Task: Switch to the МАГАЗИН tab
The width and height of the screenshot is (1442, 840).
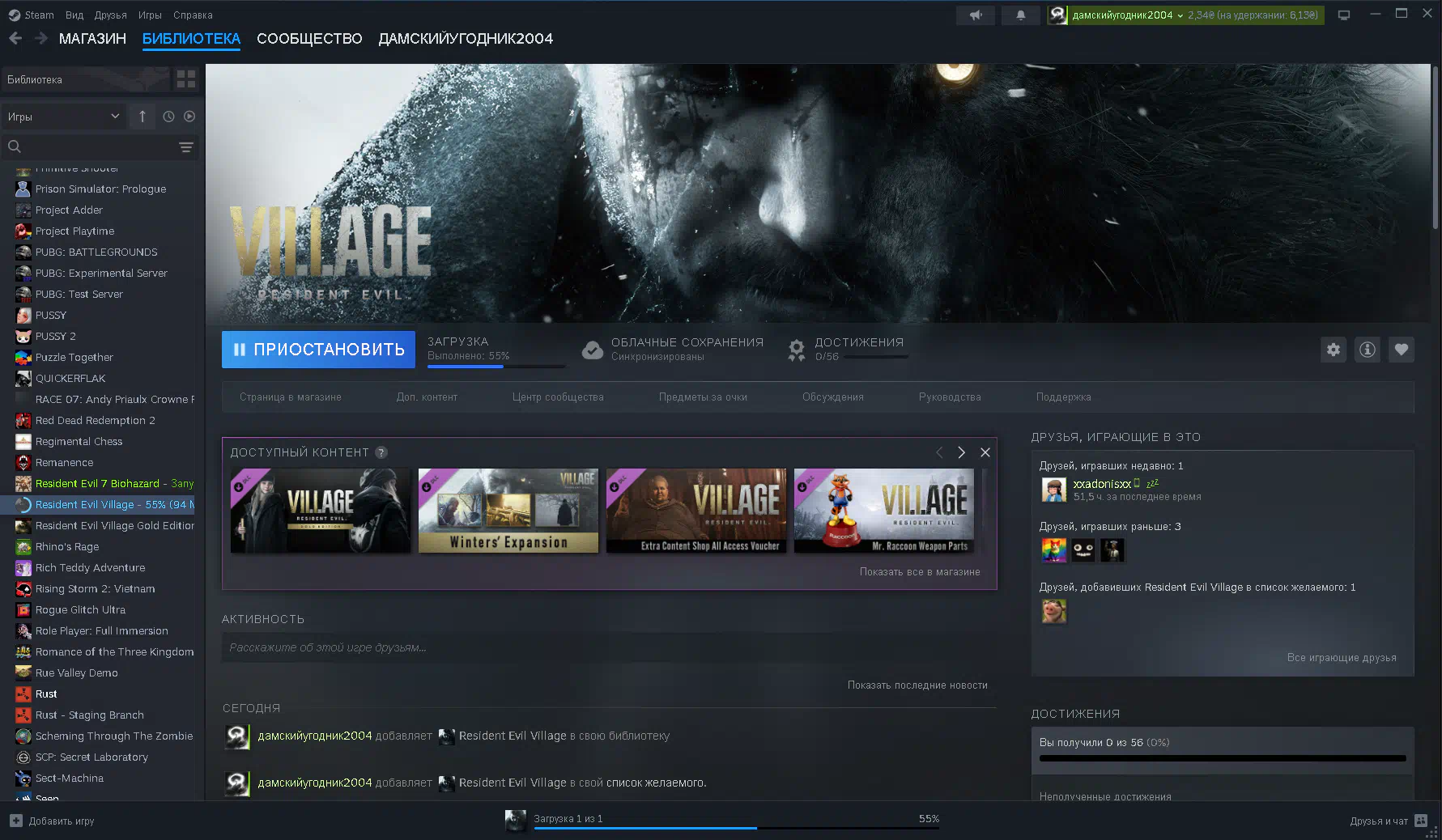Action: point(92,38)
